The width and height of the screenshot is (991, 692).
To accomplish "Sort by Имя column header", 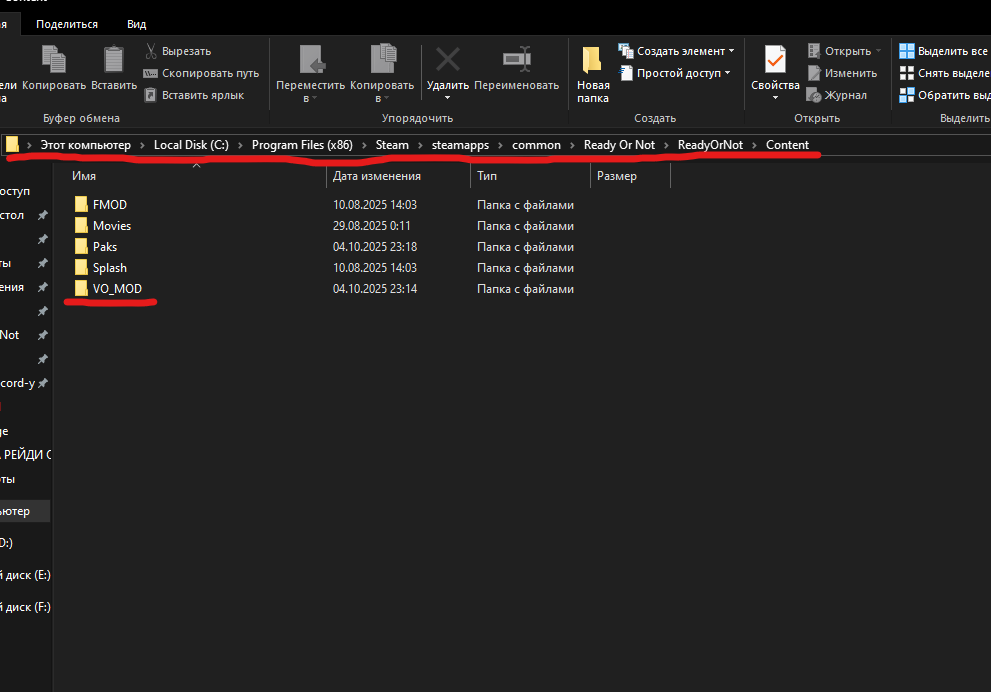I will 84,176.
